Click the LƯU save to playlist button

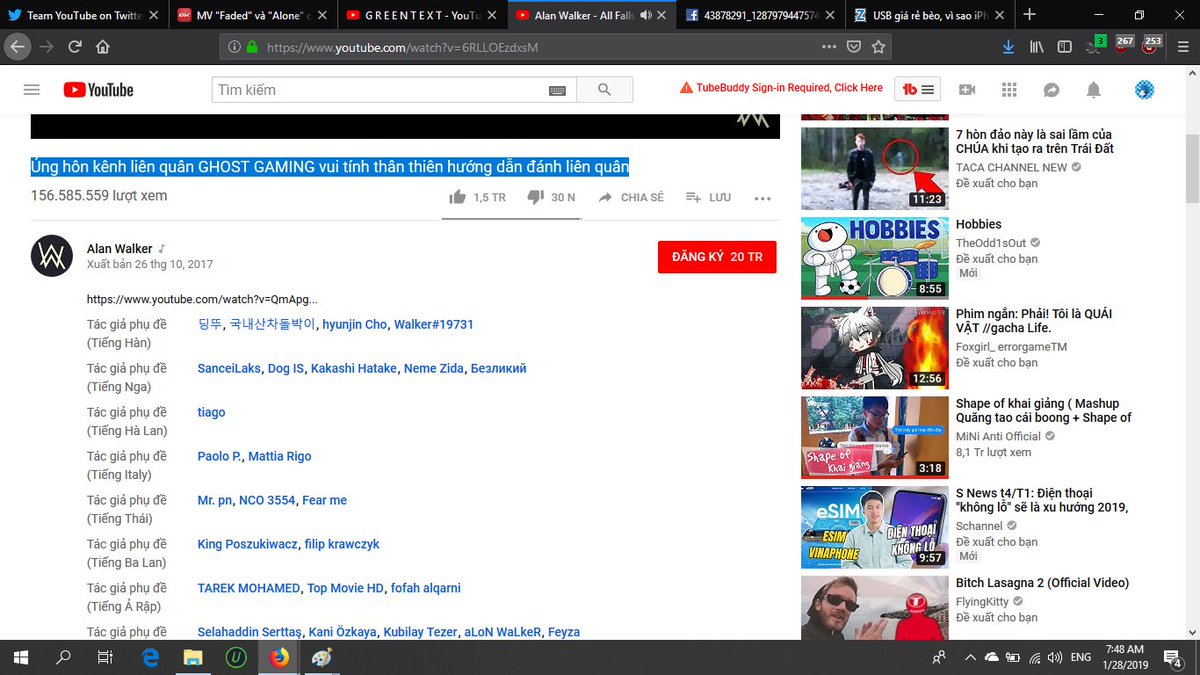pos(709,197)
